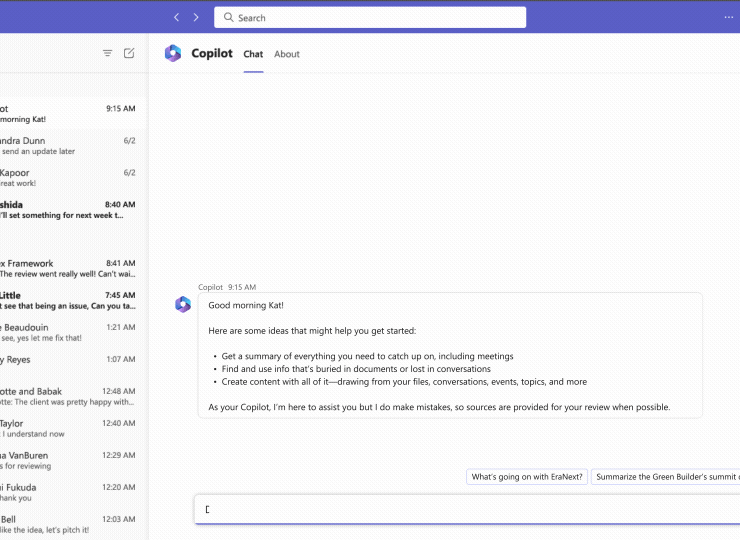
Task: Open the filter chats icon
Action: pyautogui.click(x=108, y=53)
